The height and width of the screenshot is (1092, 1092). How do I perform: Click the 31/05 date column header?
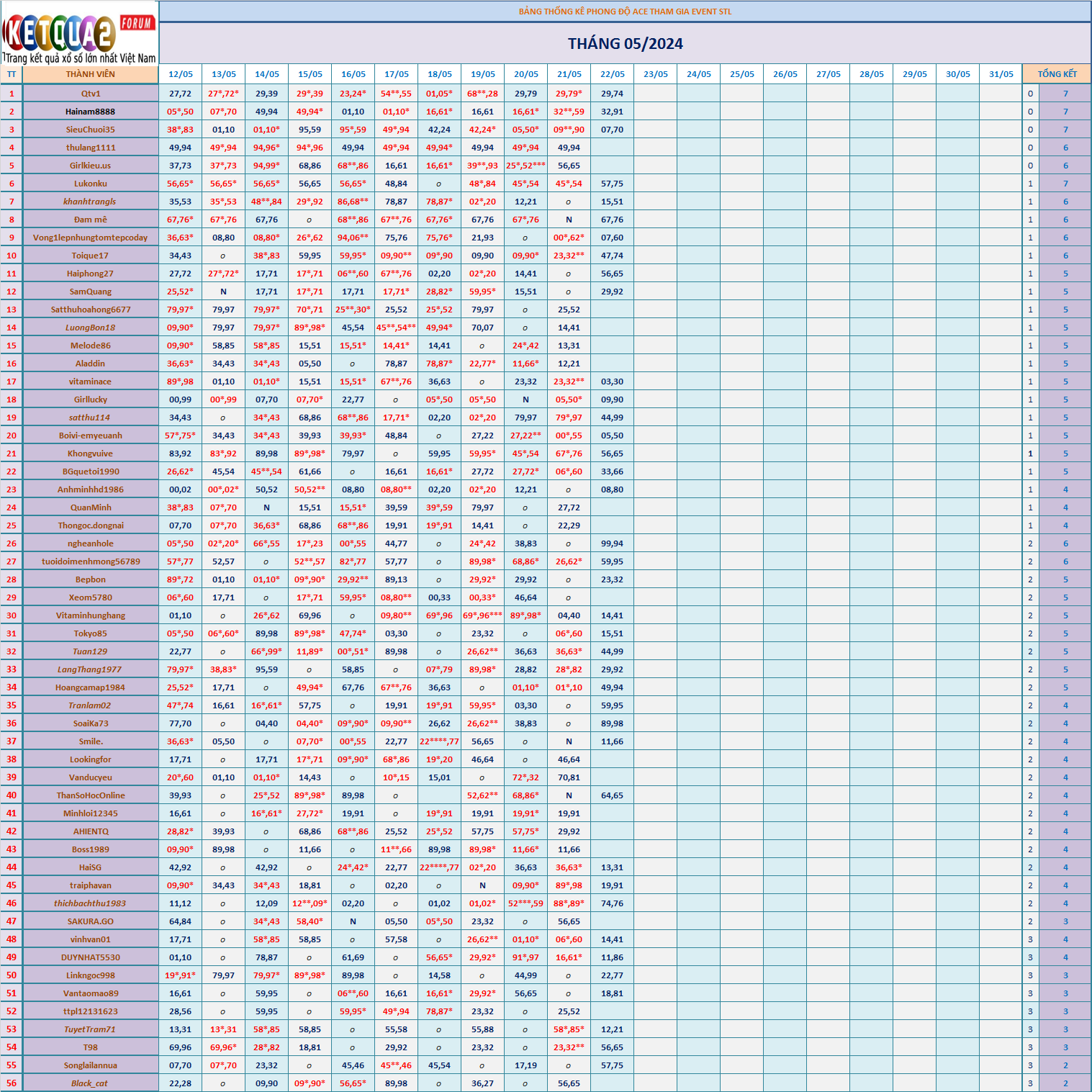click(x=1001, y=74)
